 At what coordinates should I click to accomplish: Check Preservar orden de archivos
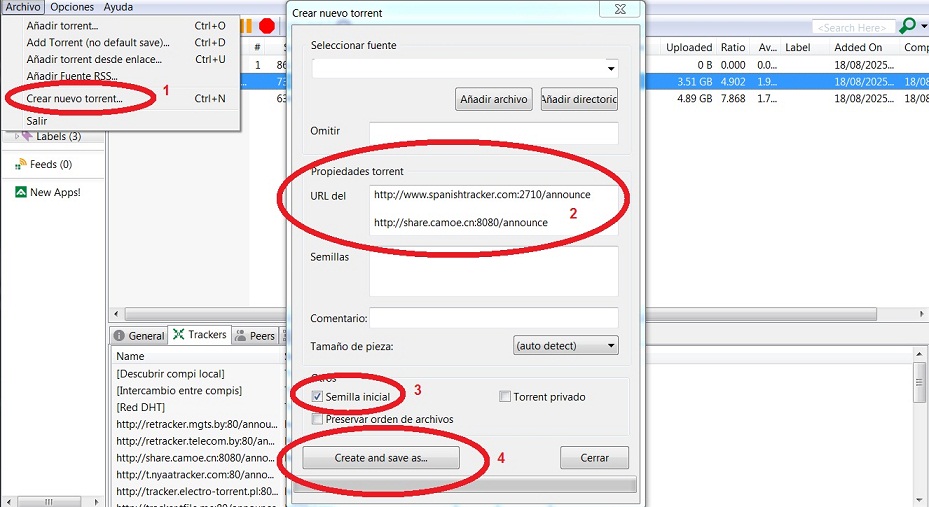click(x=318, y=419)
